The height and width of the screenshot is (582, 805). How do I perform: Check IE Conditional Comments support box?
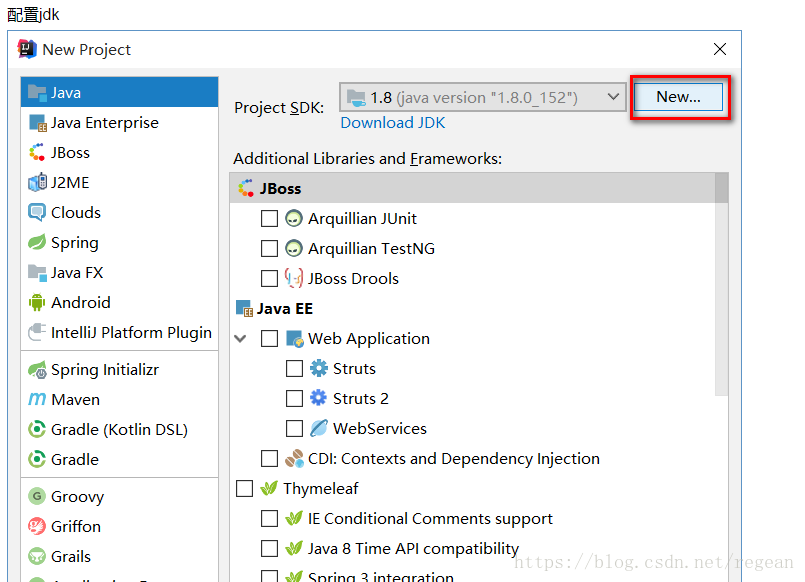[x=270, y=518]
